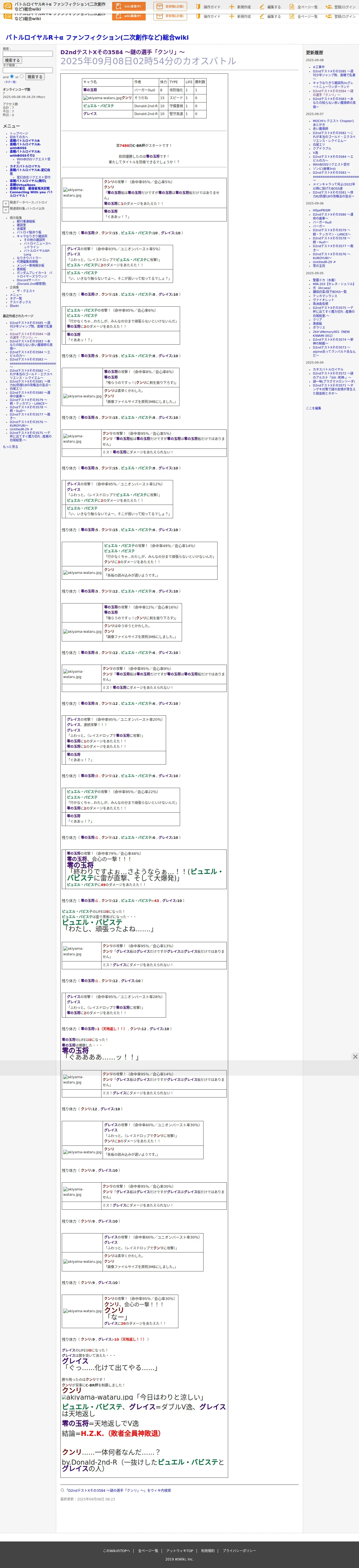Open UntitledR-29 in recently created pages
Screen dimensions: 359x1568
21,429
